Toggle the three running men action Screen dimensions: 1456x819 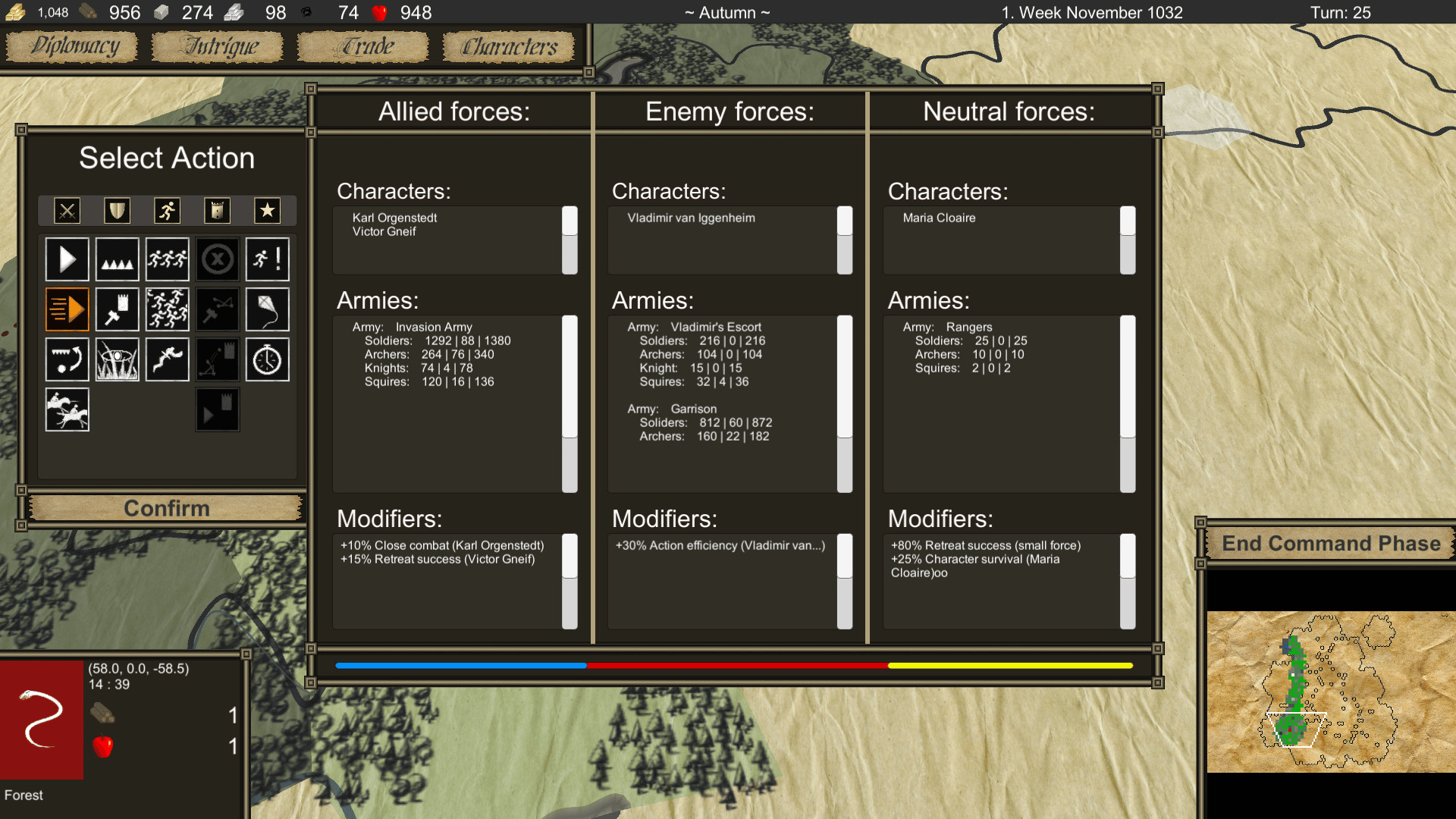[167, 260]
